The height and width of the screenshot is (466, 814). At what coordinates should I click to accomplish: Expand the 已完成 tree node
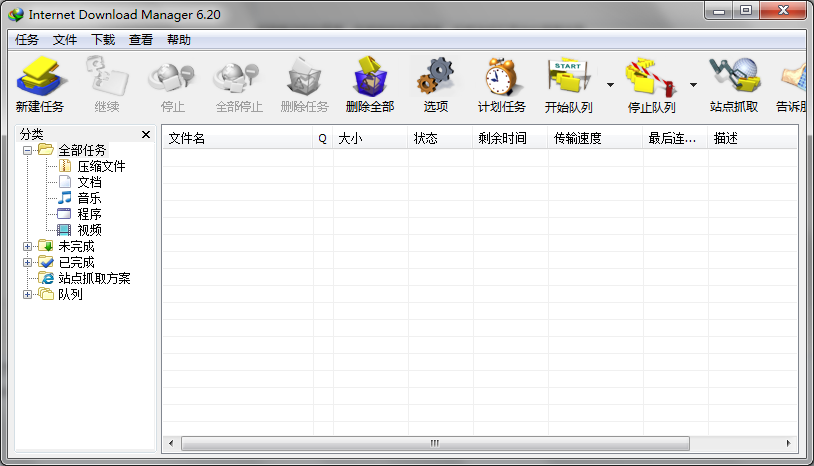coord(28,263)
